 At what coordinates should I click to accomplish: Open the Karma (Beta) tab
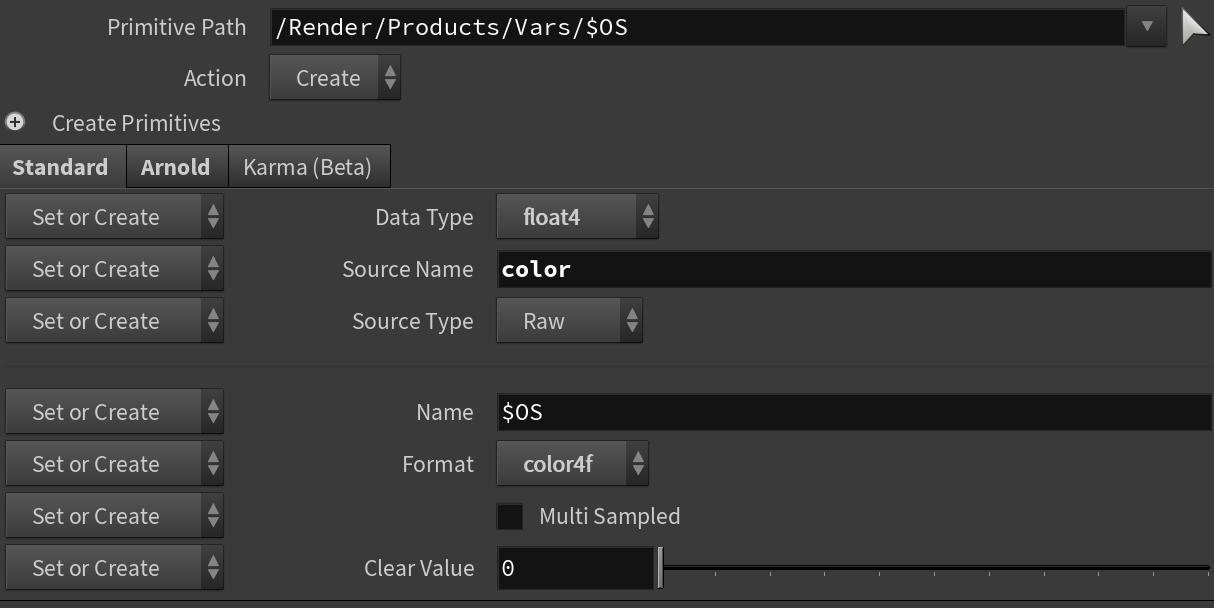click(x=307, y=167)
